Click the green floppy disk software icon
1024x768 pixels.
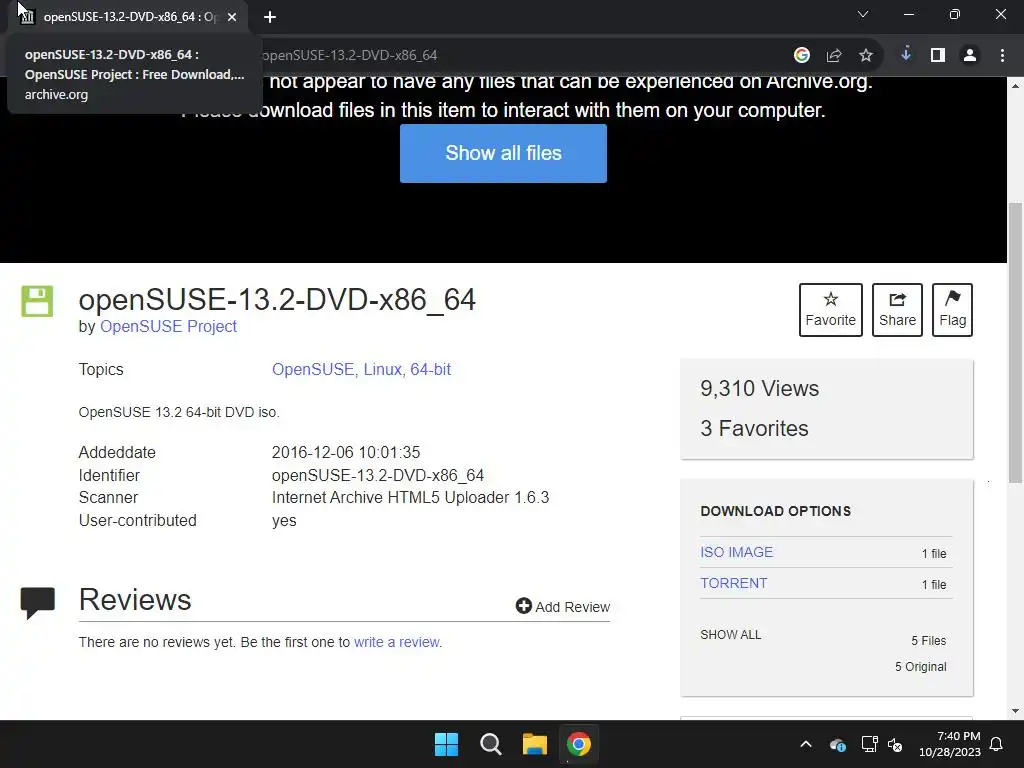pyautogui.click(x=37, y=301)
